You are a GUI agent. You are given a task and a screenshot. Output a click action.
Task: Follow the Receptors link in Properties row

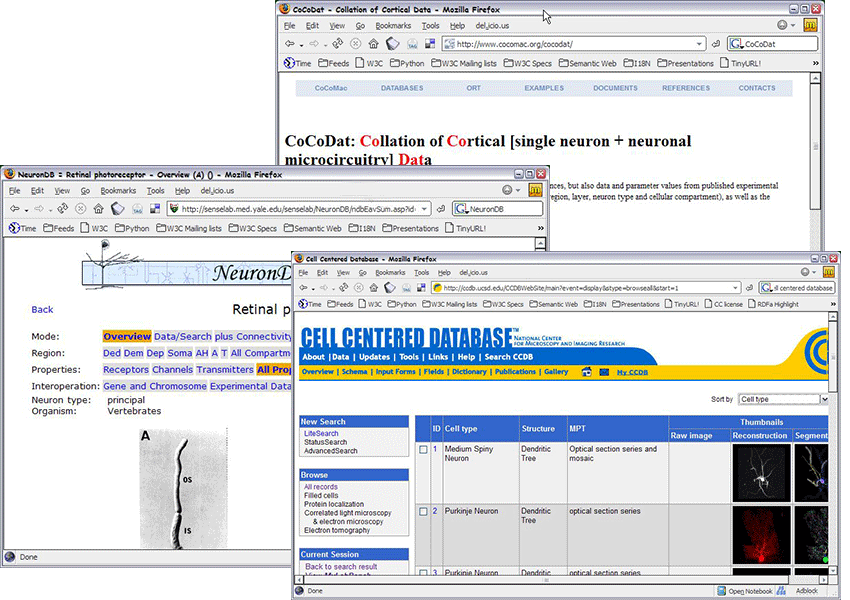click(125, 370)
